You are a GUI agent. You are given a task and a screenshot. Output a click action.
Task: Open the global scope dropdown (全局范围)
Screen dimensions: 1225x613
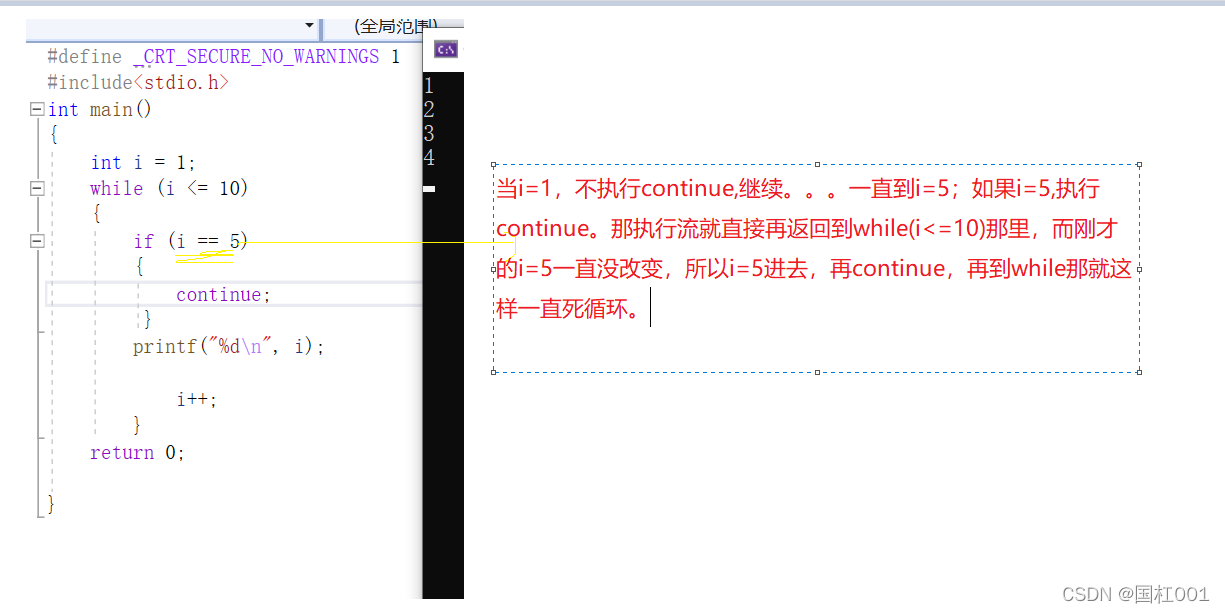point(394,27)
